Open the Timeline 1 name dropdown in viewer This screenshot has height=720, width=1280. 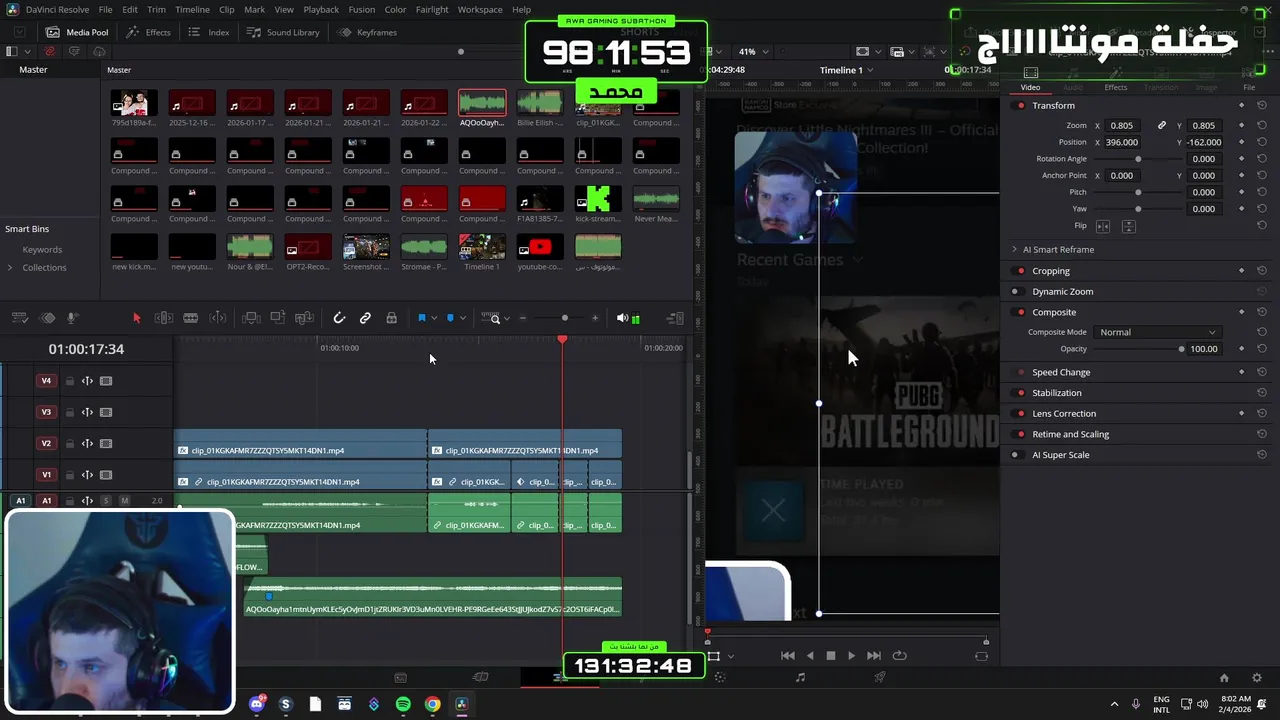click(846, 70)
